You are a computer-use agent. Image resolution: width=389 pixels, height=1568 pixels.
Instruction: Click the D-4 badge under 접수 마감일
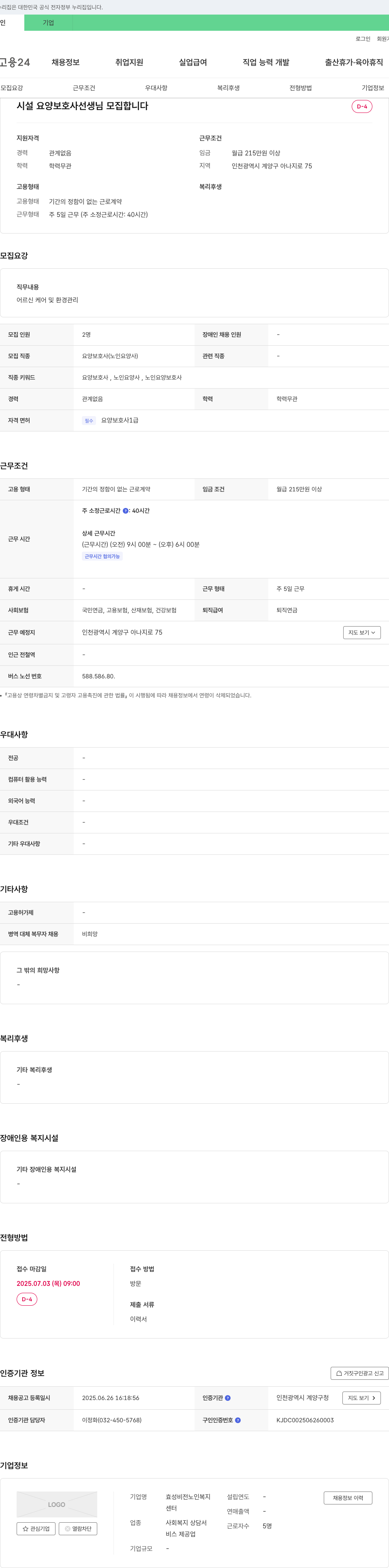(x=27, y=1299)
